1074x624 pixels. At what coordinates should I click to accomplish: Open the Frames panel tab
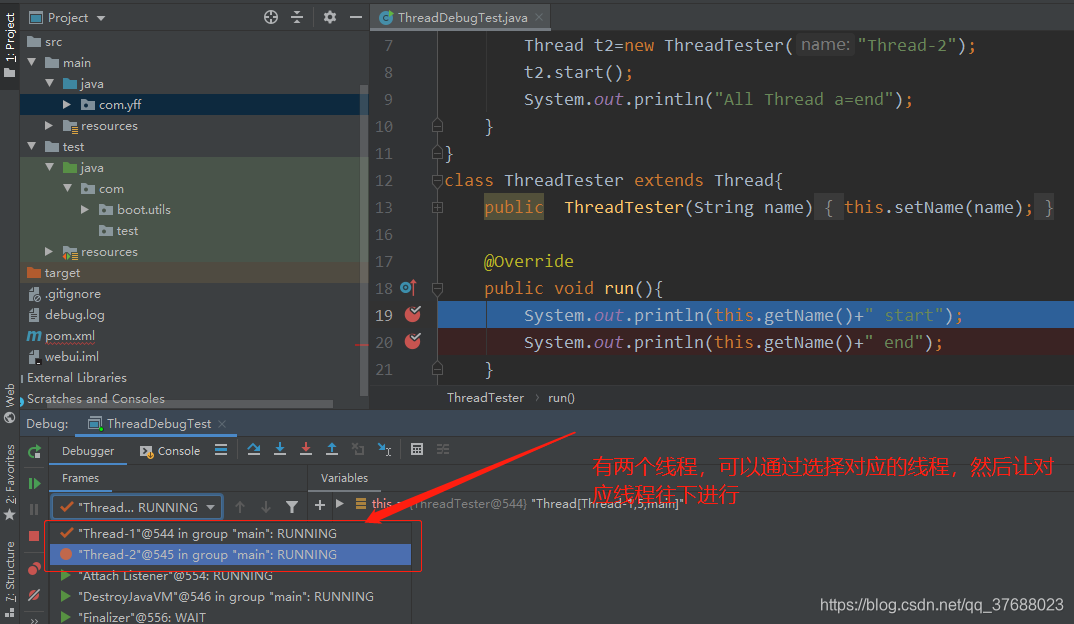pyautogui.click(x=80, y=478)
